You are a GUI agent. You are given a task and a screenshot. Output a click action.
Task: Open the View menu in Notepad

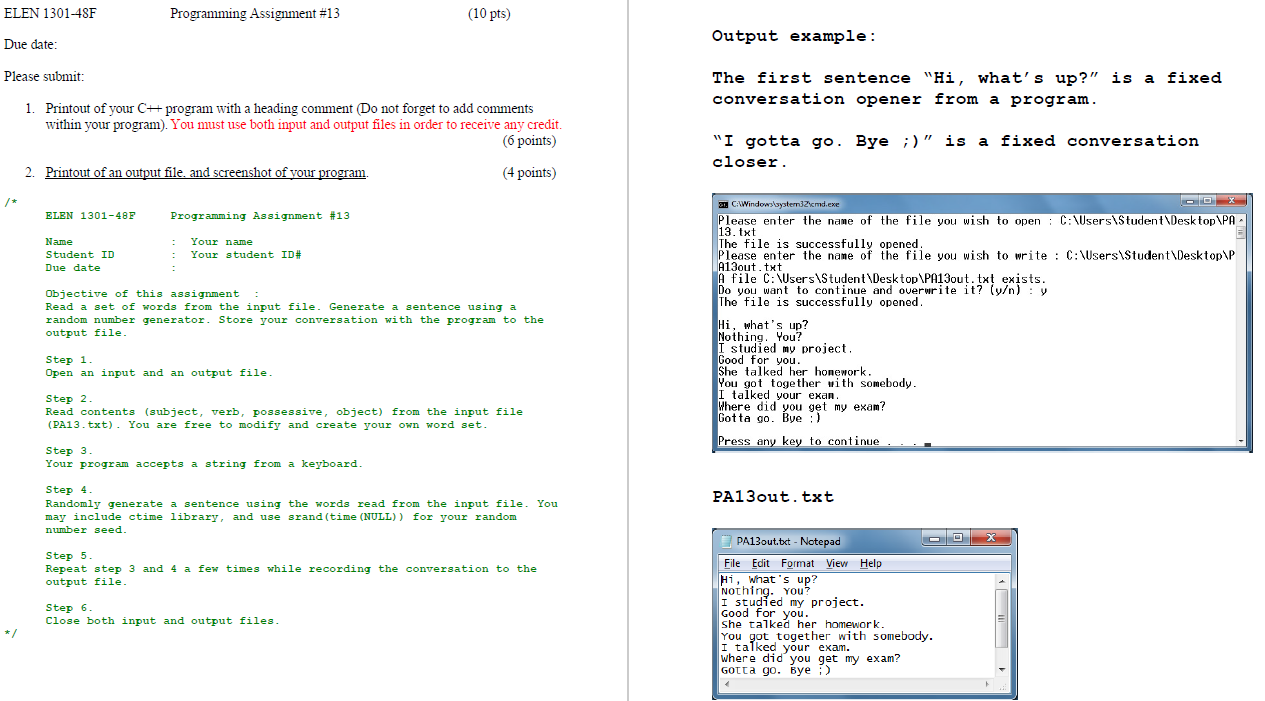click(x=836, y=562)
